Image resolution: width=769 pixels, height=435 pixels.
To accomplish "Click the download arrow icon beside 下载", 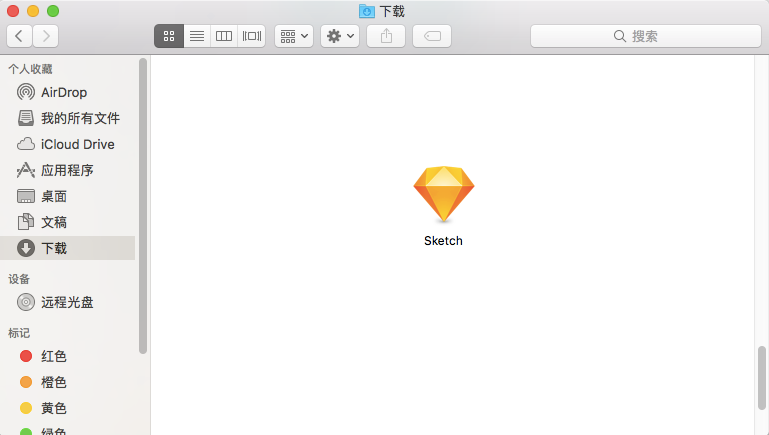I will [x=26, y=248].
